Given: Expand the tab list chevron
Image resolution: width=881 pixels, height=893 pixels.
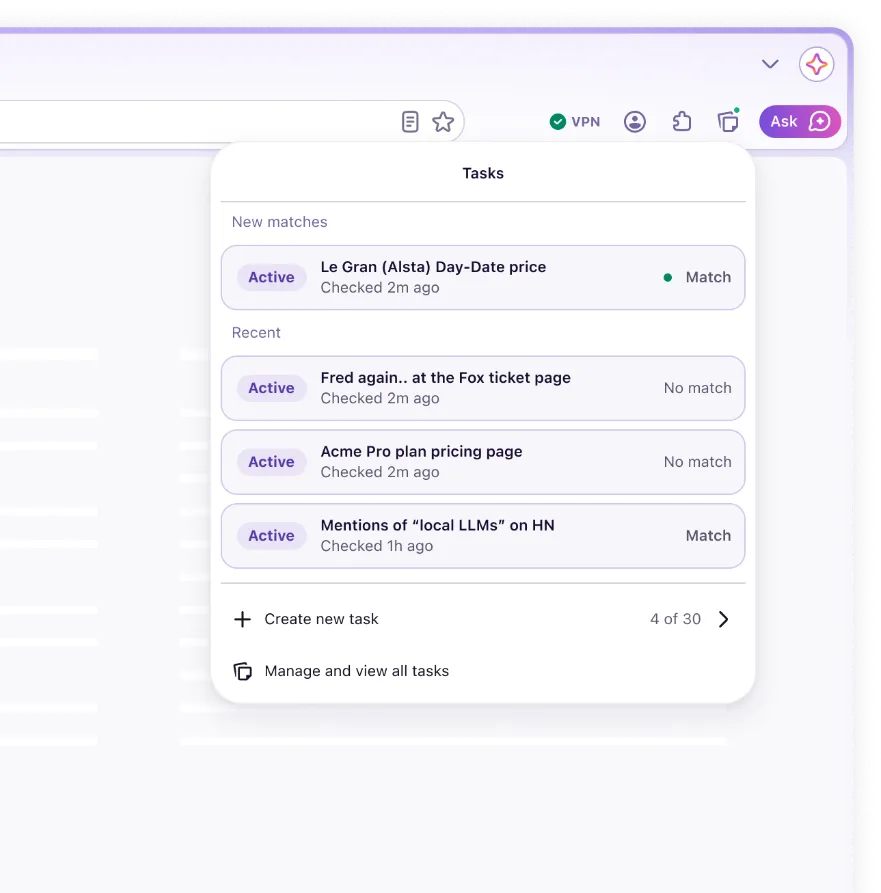Looking at the screenshot, I should click(770, 64).
